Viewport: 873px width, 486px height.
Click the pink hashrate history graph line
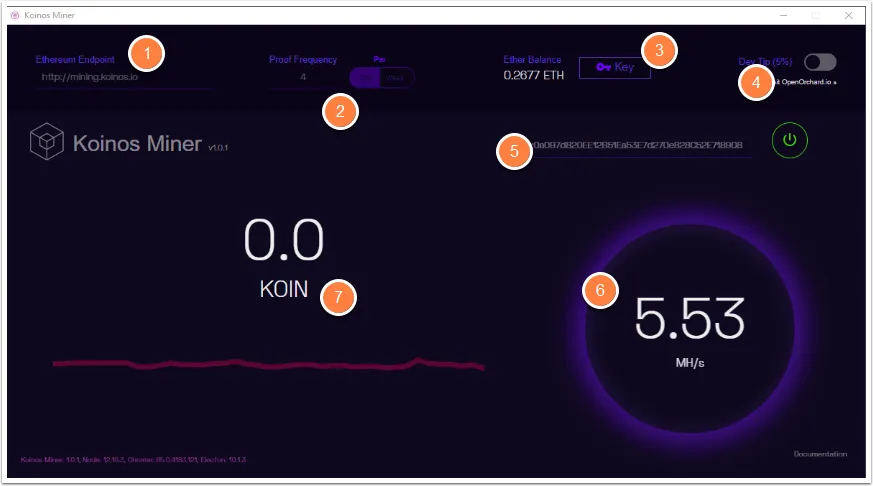[x=268, y=364]
